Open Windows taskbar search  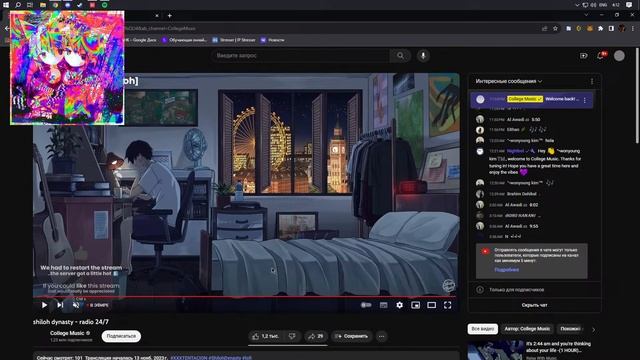click(x=18, y=5)
